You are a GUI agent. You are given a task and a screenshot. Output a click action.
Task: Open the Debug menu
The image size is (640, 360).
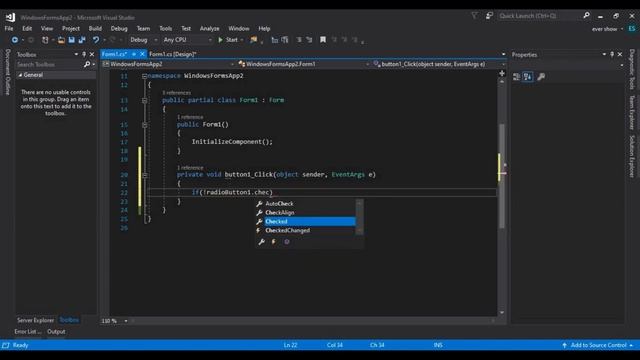coord(119,29)
